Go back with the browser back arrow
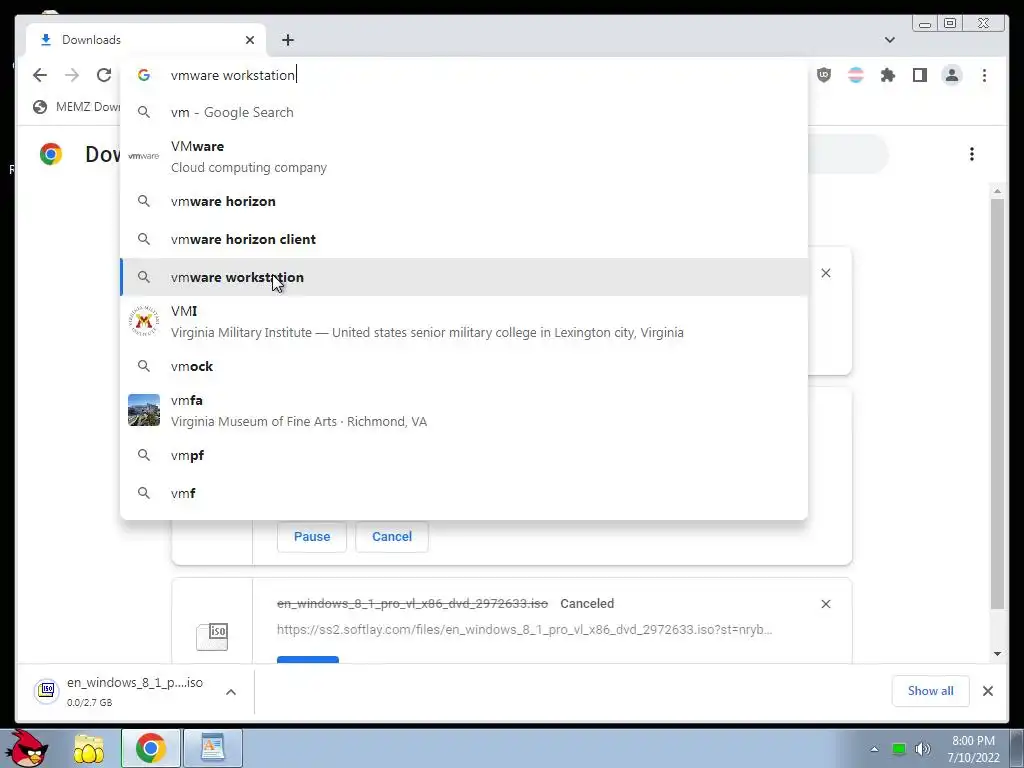Image resolution: width=1024 pixels, height=768 pixels. click(40, 75)
